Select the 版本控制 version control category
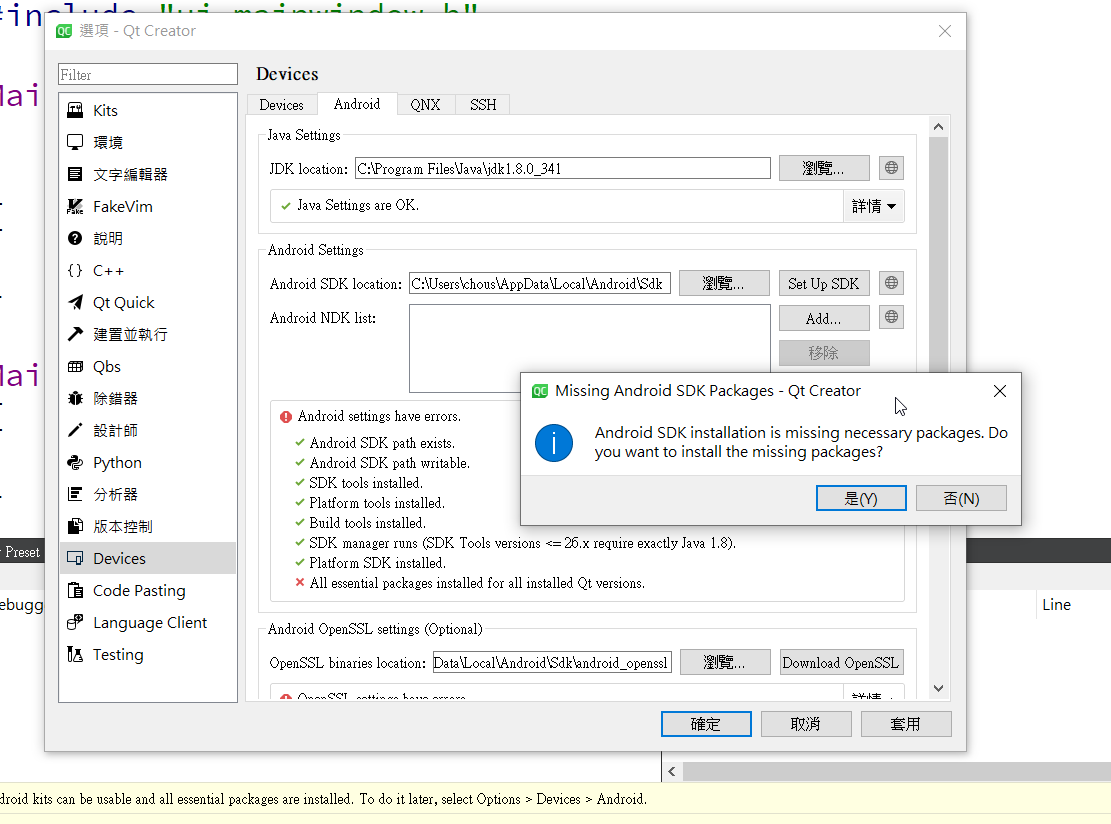The image size is (1111, 824). tap(147, 526)
